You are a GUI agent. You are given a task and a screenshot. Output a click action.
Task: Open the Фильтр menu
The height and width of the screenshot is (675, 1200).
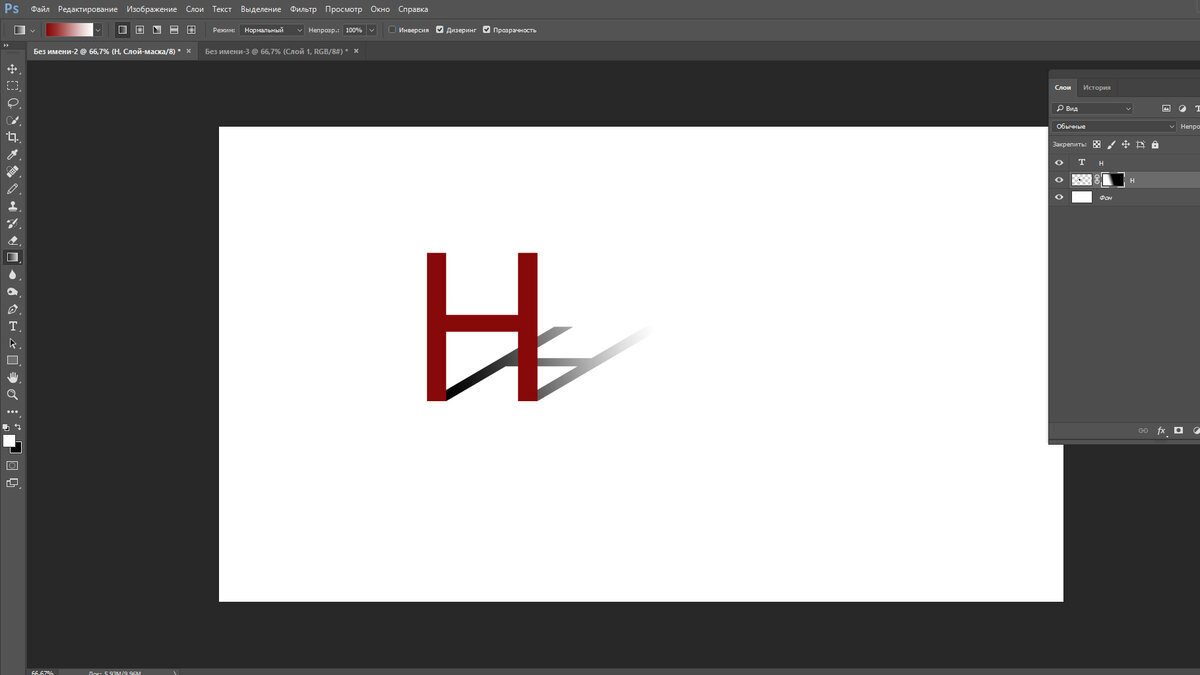pyautogui.click(x=303, y=9)
